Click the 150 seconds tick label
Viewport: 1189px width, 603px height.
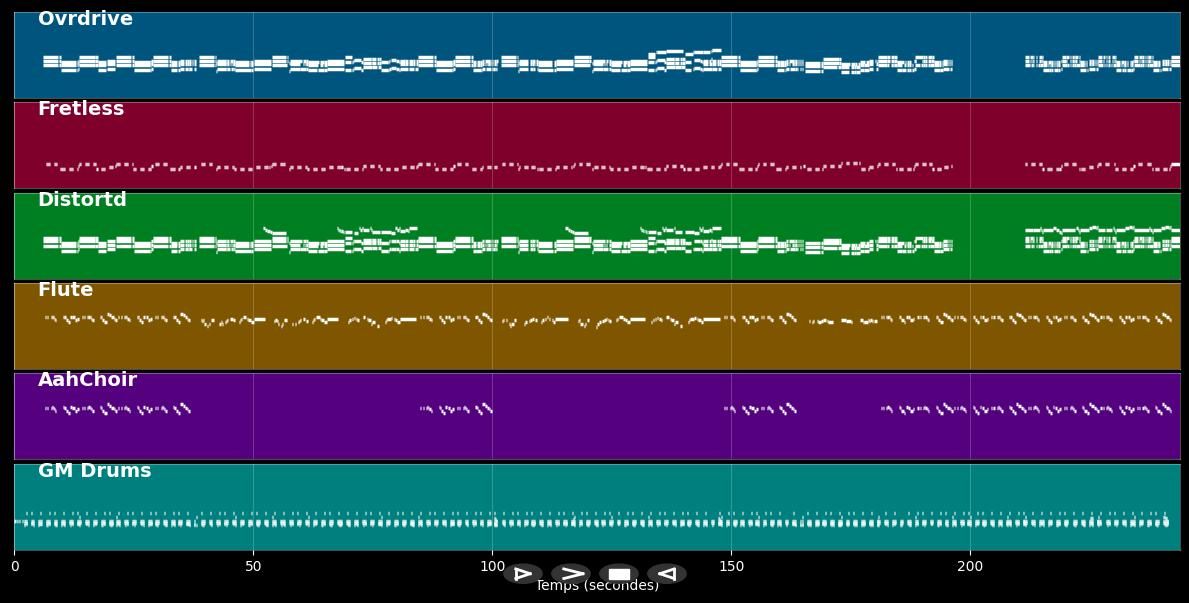pos(731,567)
